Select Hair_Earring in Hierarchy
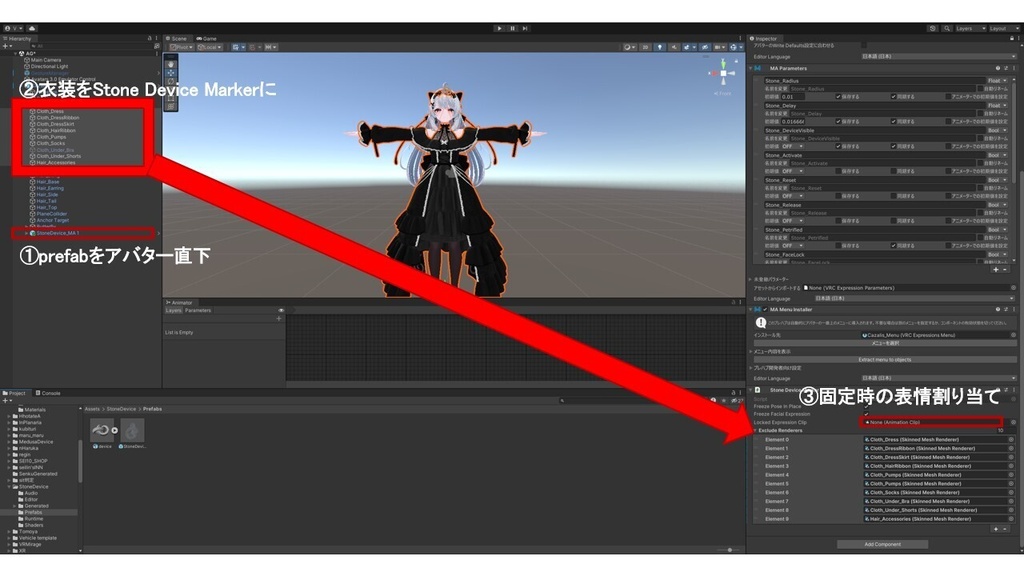1024x576 pixels. tap(50, 188)
